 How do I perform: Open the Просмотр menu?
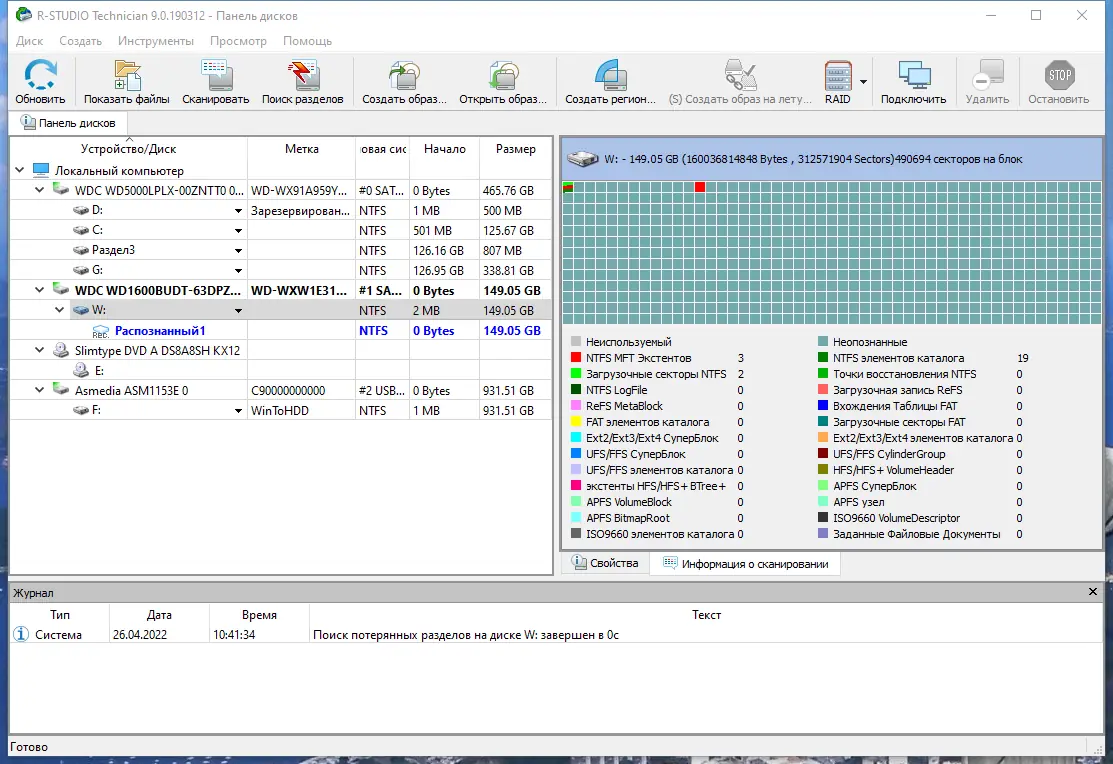coord(238,41)
